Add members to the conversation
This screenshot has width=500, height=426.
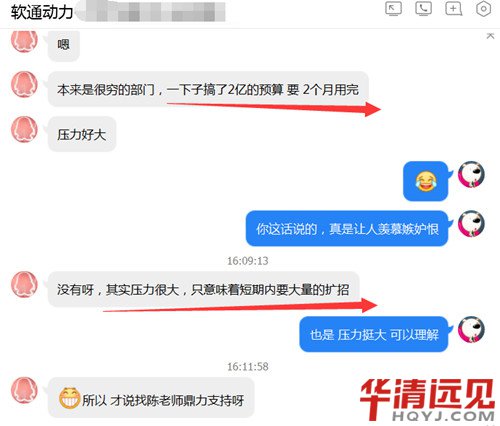pos(454,9)
